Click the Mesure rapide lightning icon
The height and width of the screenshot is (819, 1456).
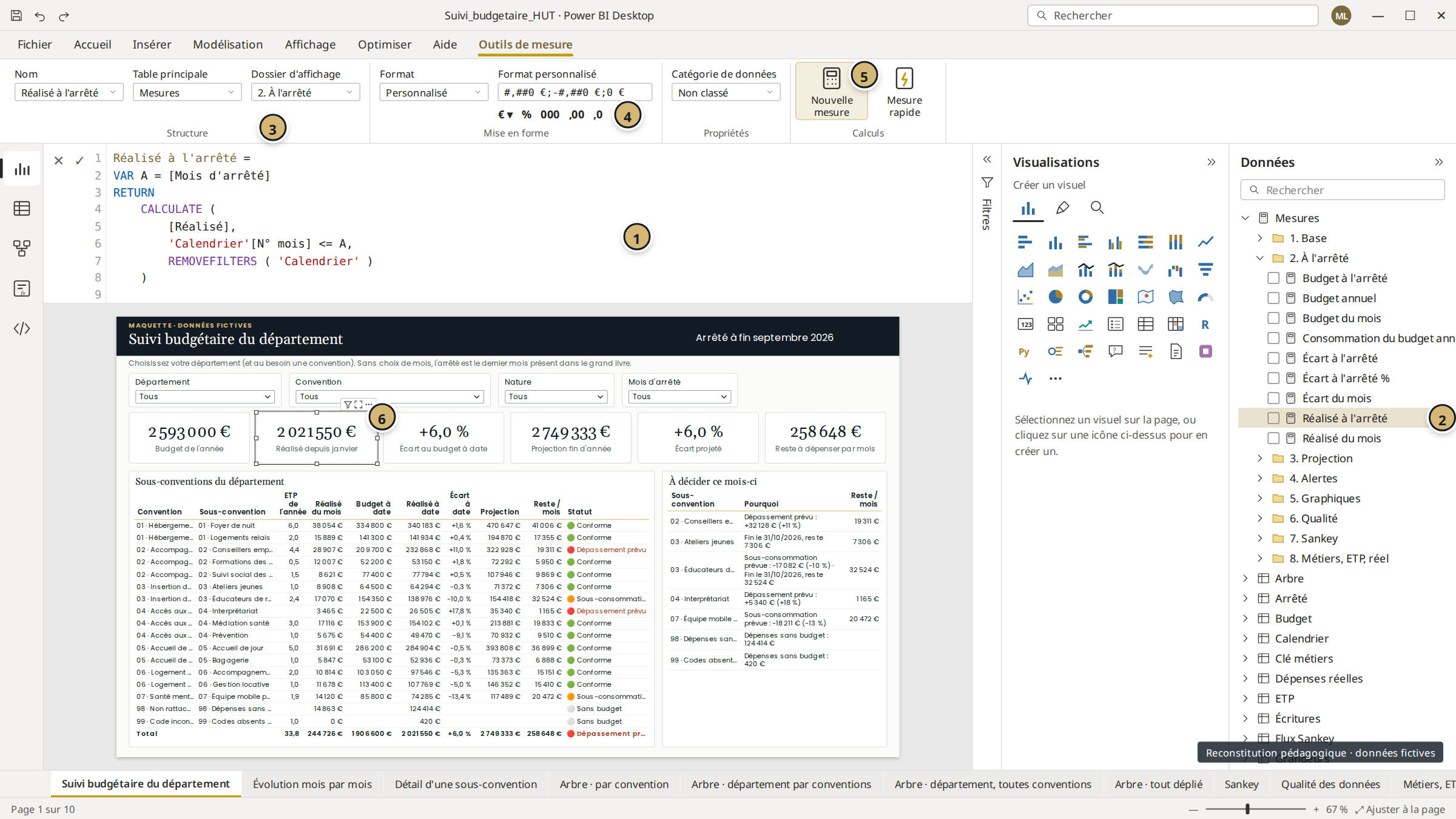click(904, 78)
